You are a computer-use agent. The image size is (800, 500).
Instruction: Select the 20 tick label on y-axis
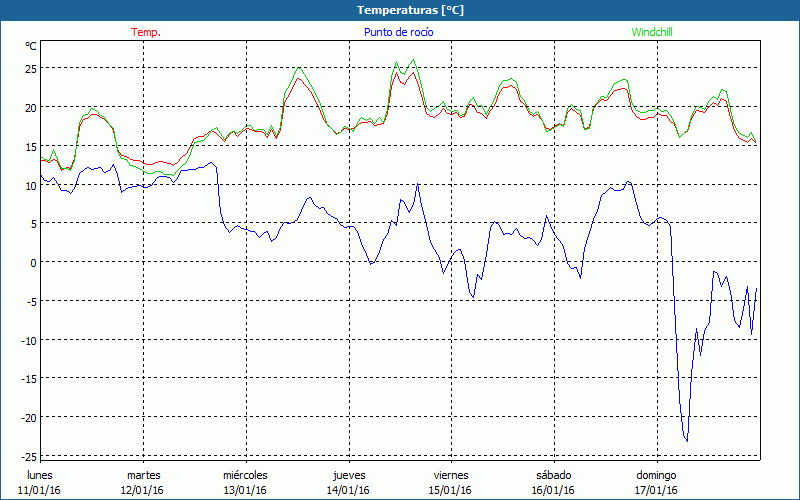tap(30, 108)
